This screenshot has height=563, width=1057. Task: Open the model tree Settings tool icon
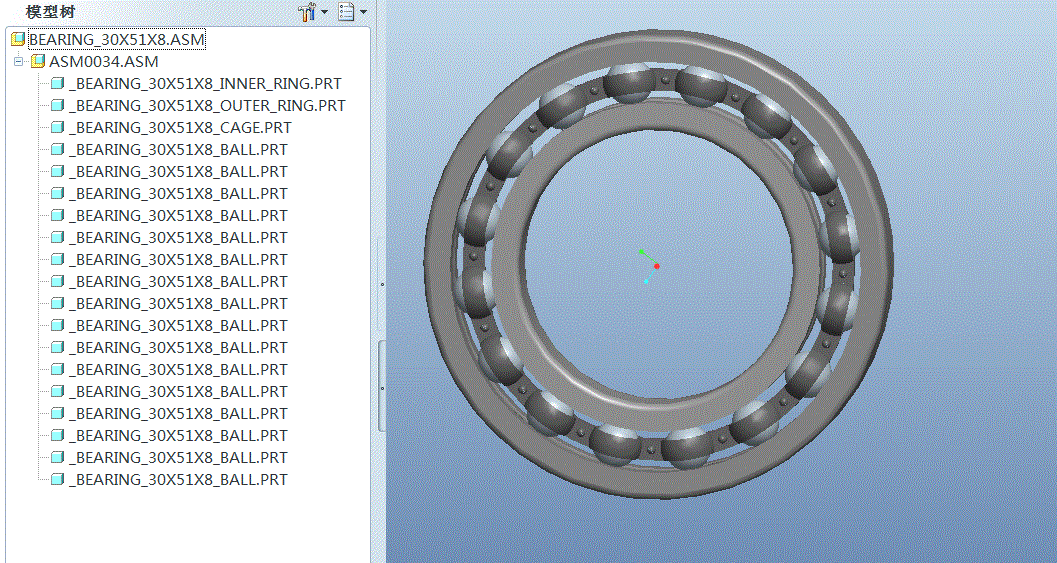coord(307,11)
